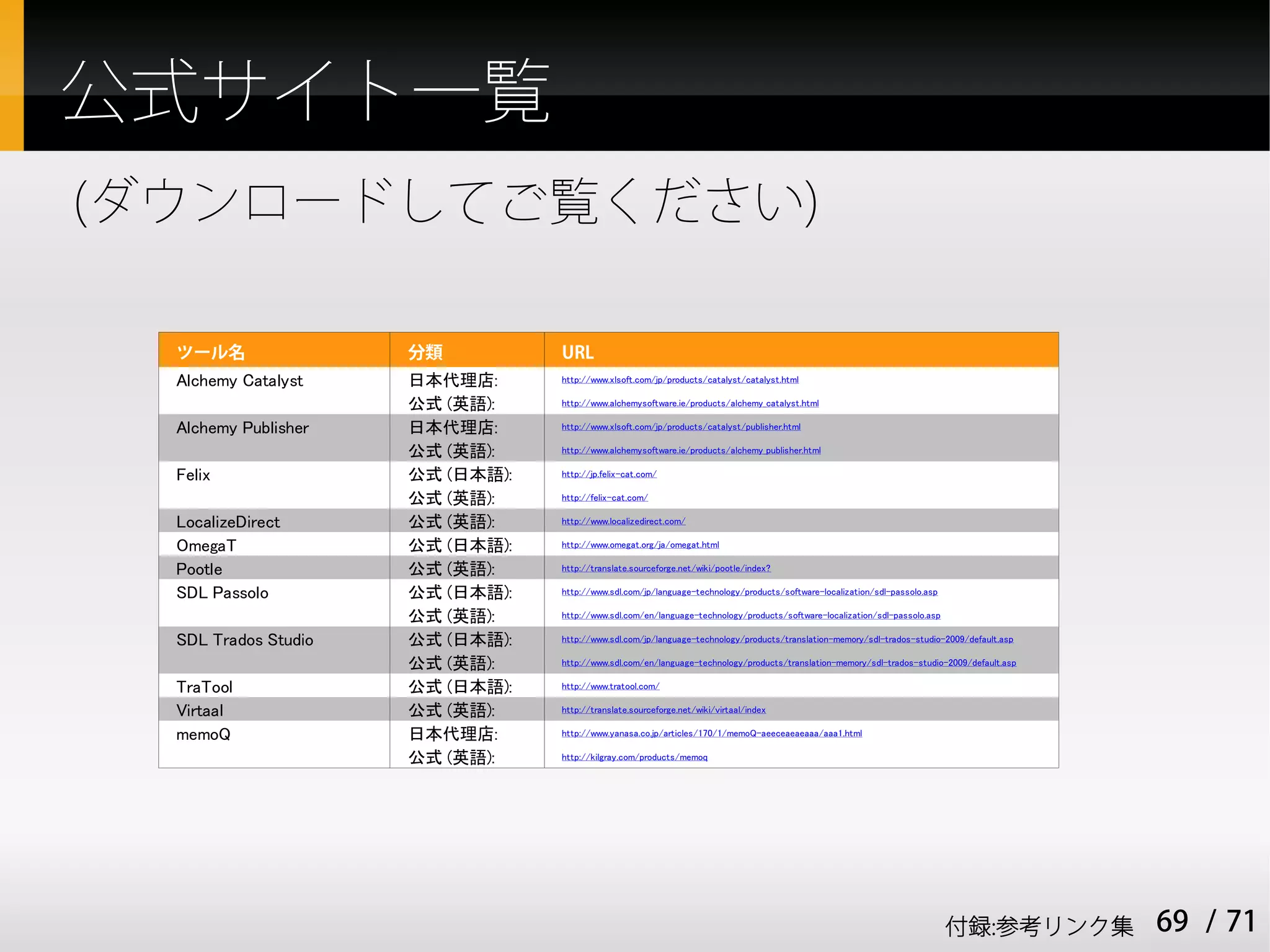Select the 'Felix' tool name cell
1270x952 pixels.
coord(274,485)
